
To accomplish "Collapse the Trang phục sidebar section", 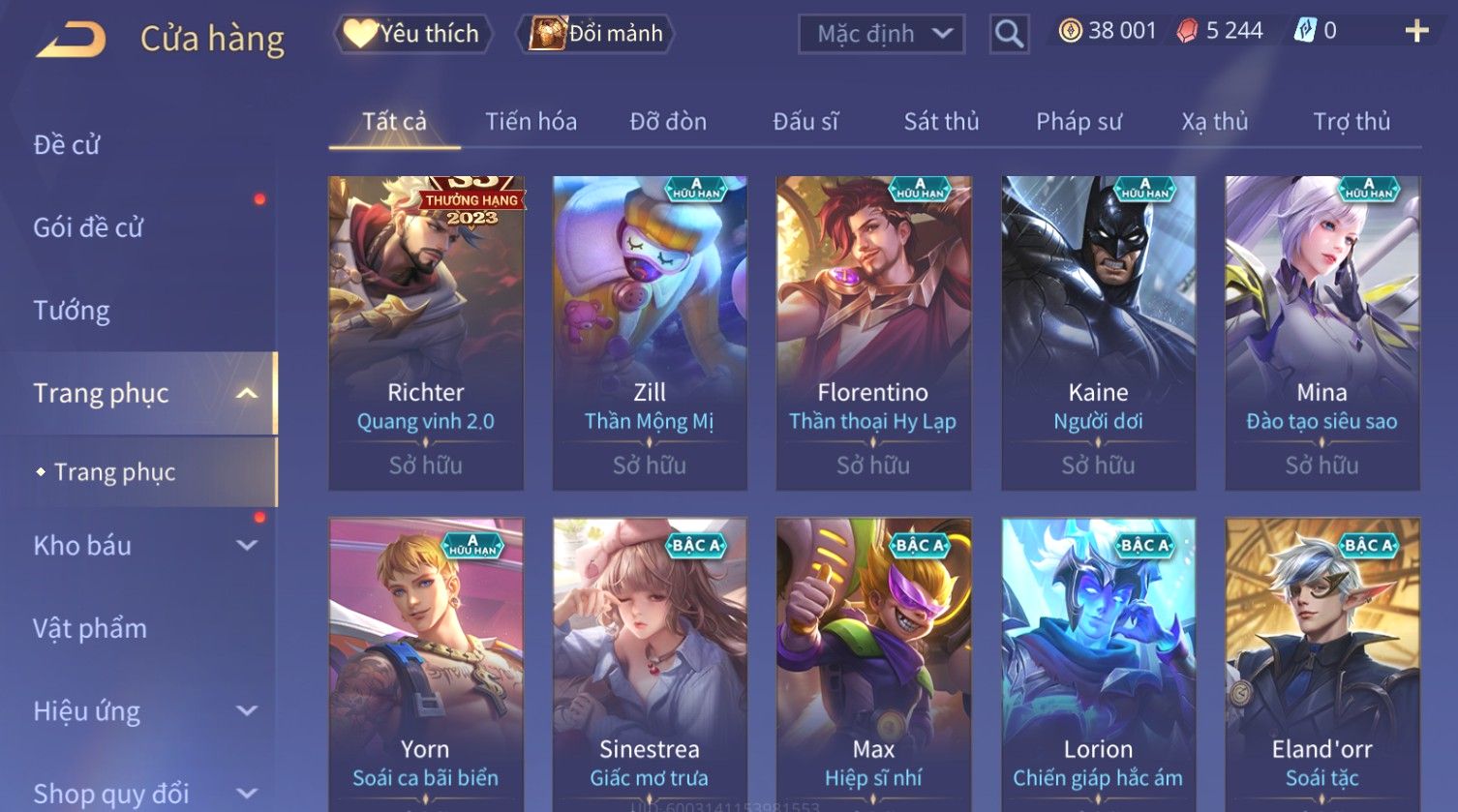I will click(x=248, y=393).
